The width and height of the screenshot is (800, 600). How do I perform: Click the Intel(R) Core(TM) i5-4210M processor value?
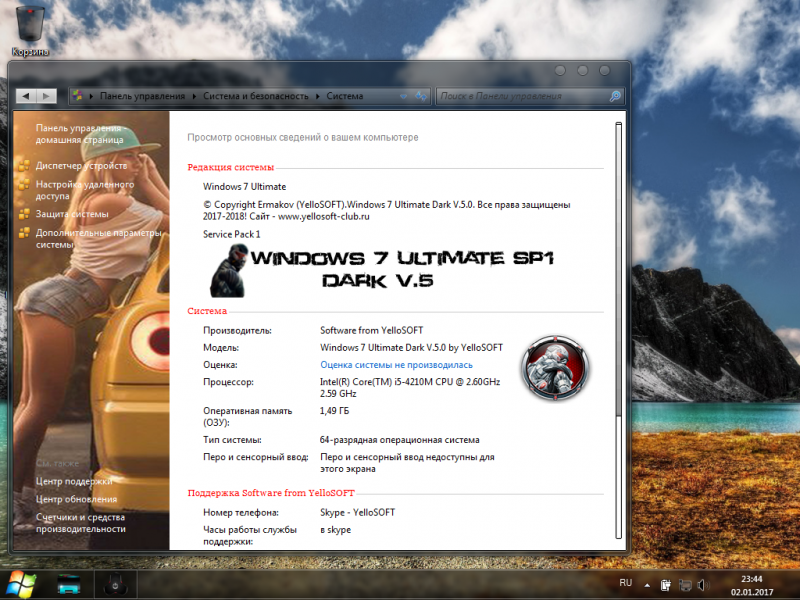pos(410,387)
